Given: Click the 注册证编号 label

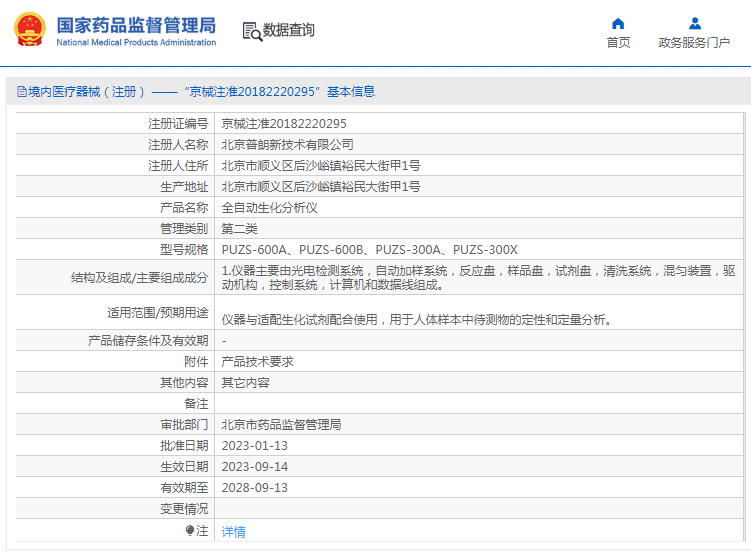Looking at the screenshot, I should coord(178,124).
